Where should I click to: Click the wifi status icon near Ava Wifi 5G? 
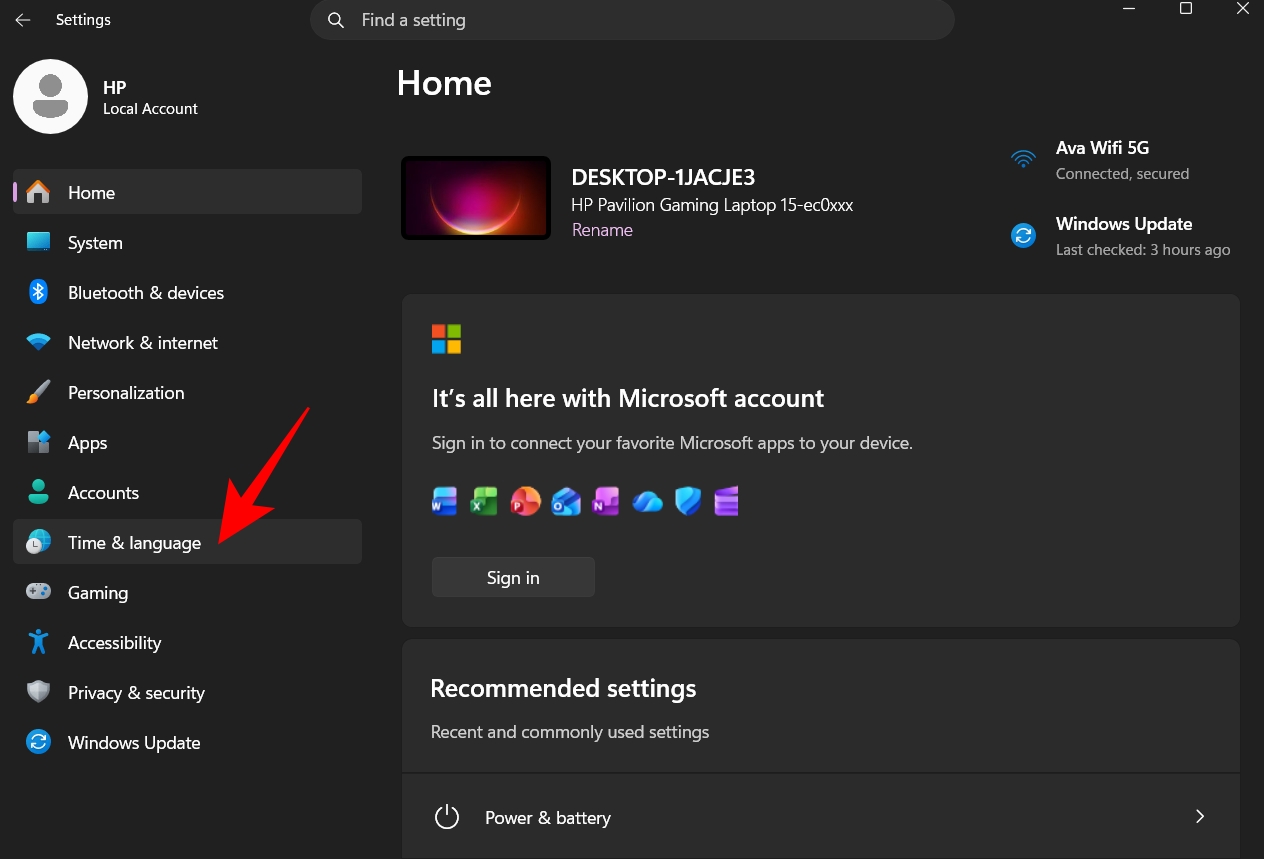(x=1023, y=159)
